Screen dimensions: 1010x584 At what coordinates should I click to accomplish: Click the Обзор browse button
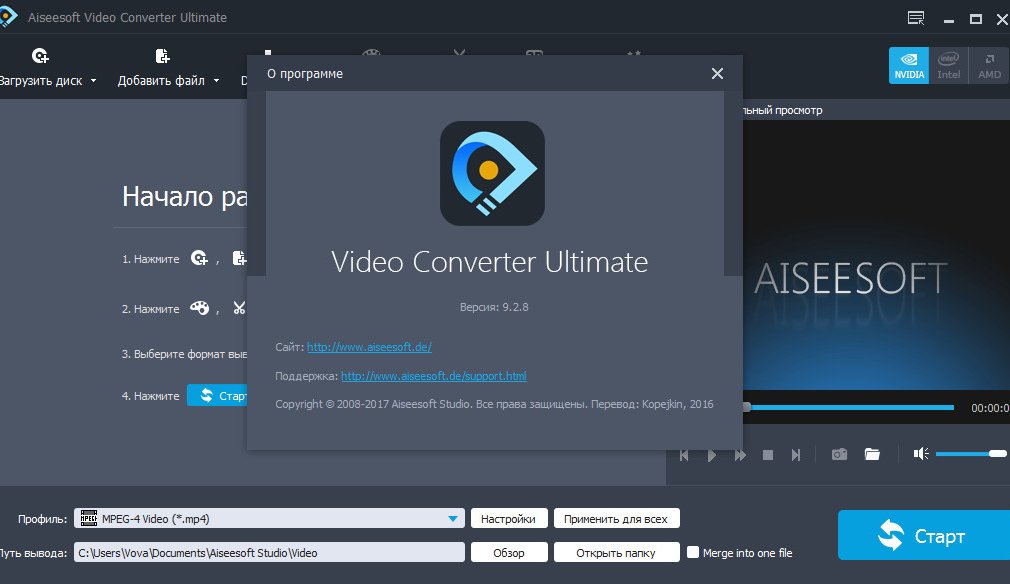[x=509, y=552]
